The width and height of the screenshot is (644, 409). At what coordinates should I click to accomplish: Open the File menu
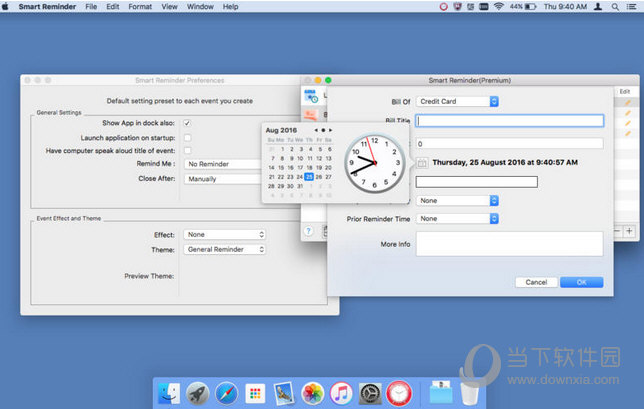pos(91,7)
